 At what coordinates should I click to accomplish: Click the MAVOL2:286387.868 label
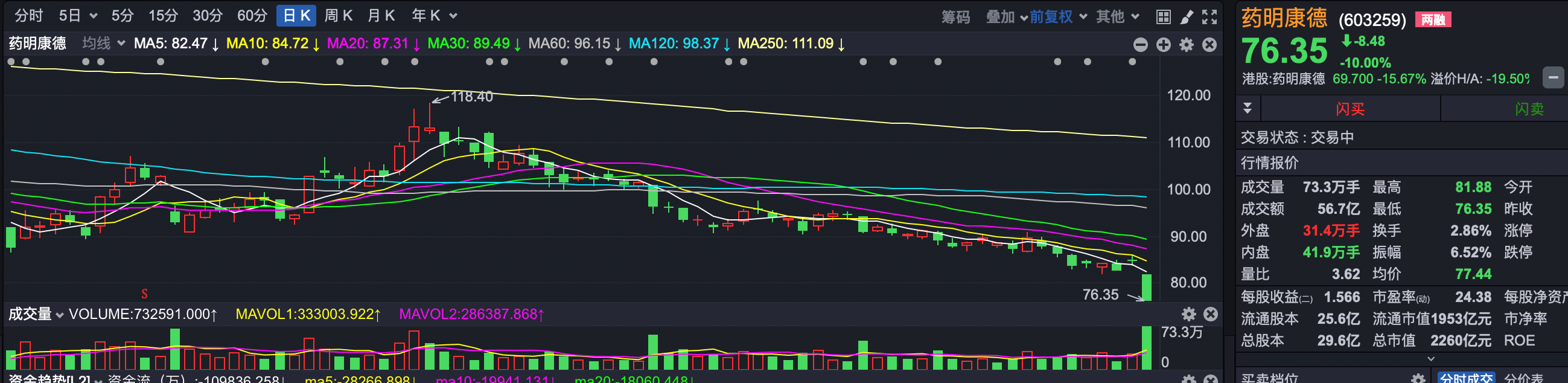pyautogui.click(x=472, y=314)
